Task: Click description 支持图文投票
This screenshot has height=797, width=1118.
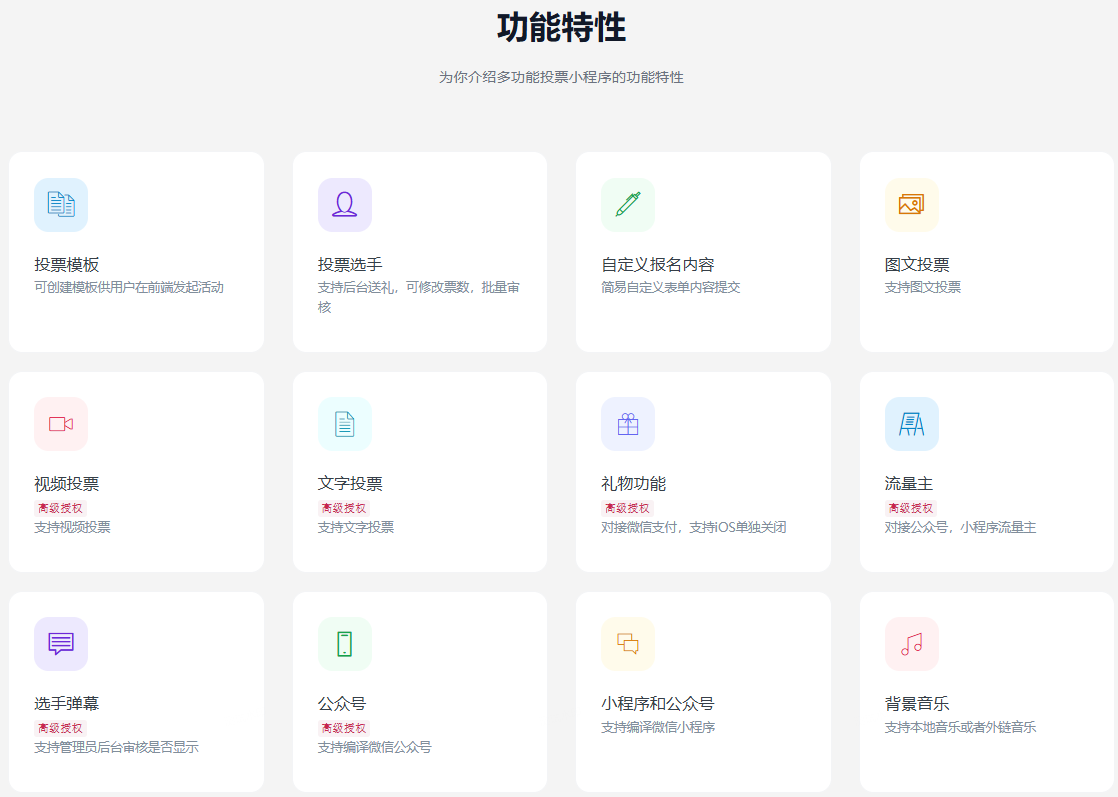Action: tap(923, 287)
